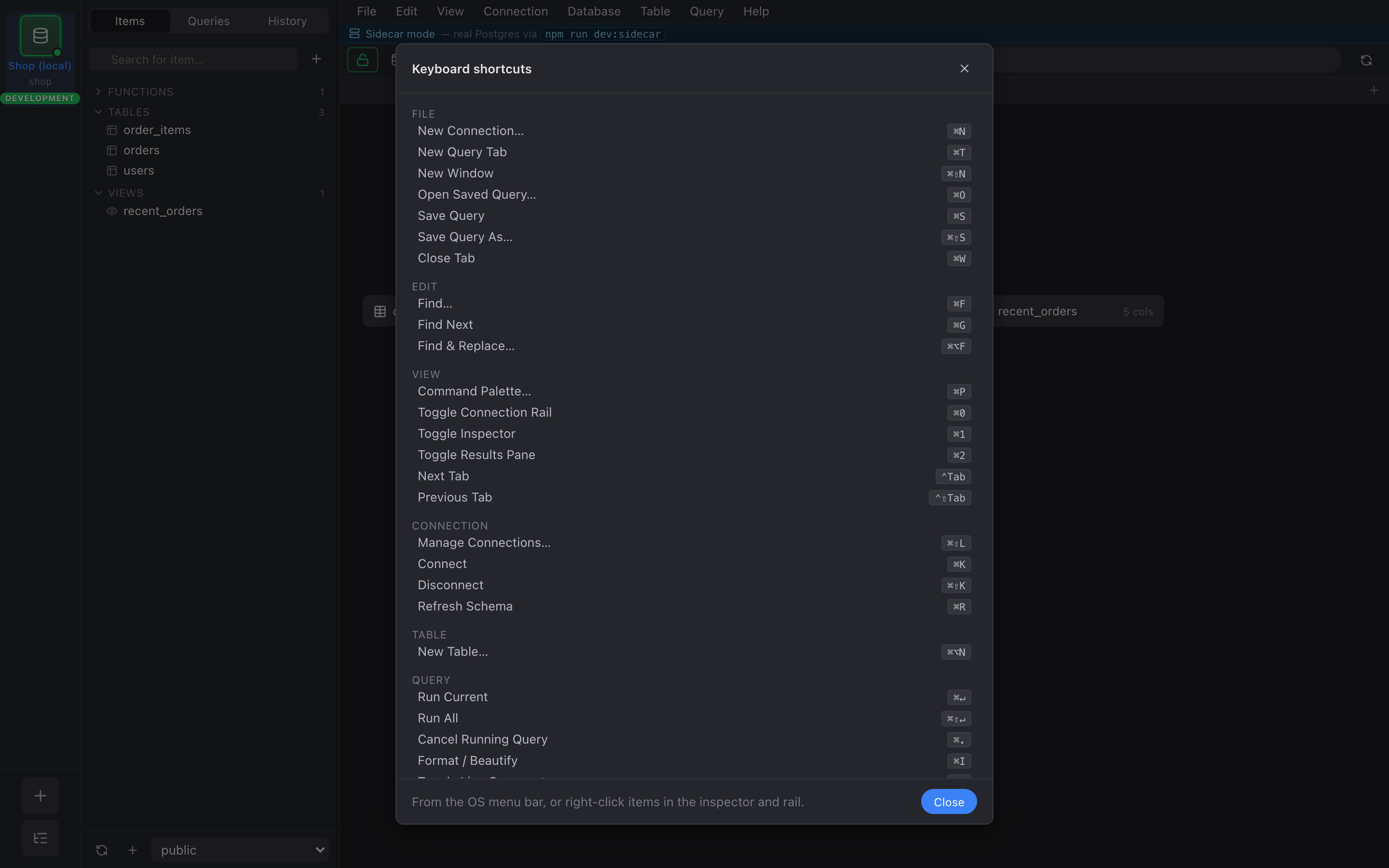Open the Database menu
The height and width of the screenshot is (868, 1389).
click(594, 12)
